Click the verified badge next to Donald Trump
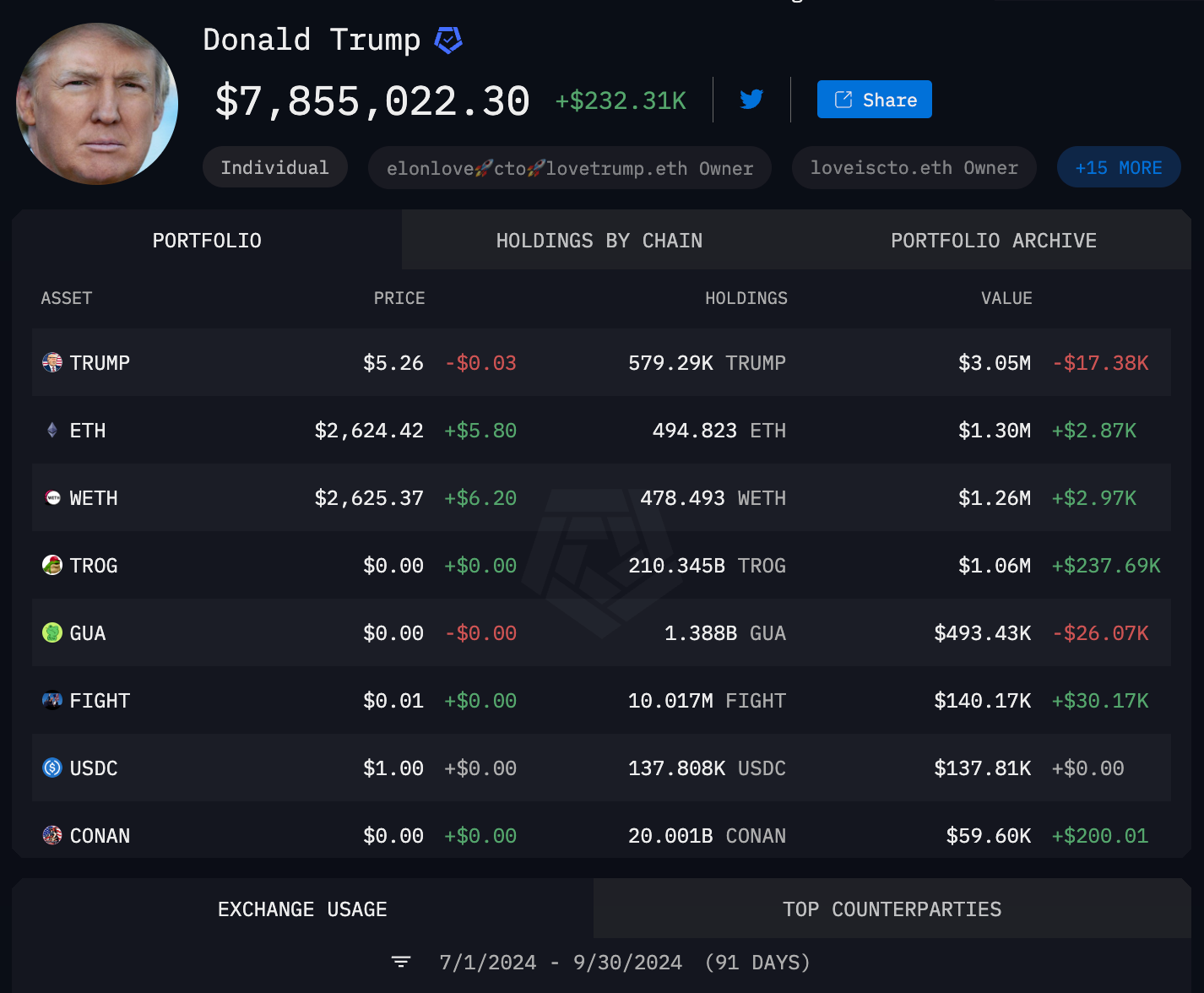Viewport: 1204px width, 993px height. [x=448, y=40]
